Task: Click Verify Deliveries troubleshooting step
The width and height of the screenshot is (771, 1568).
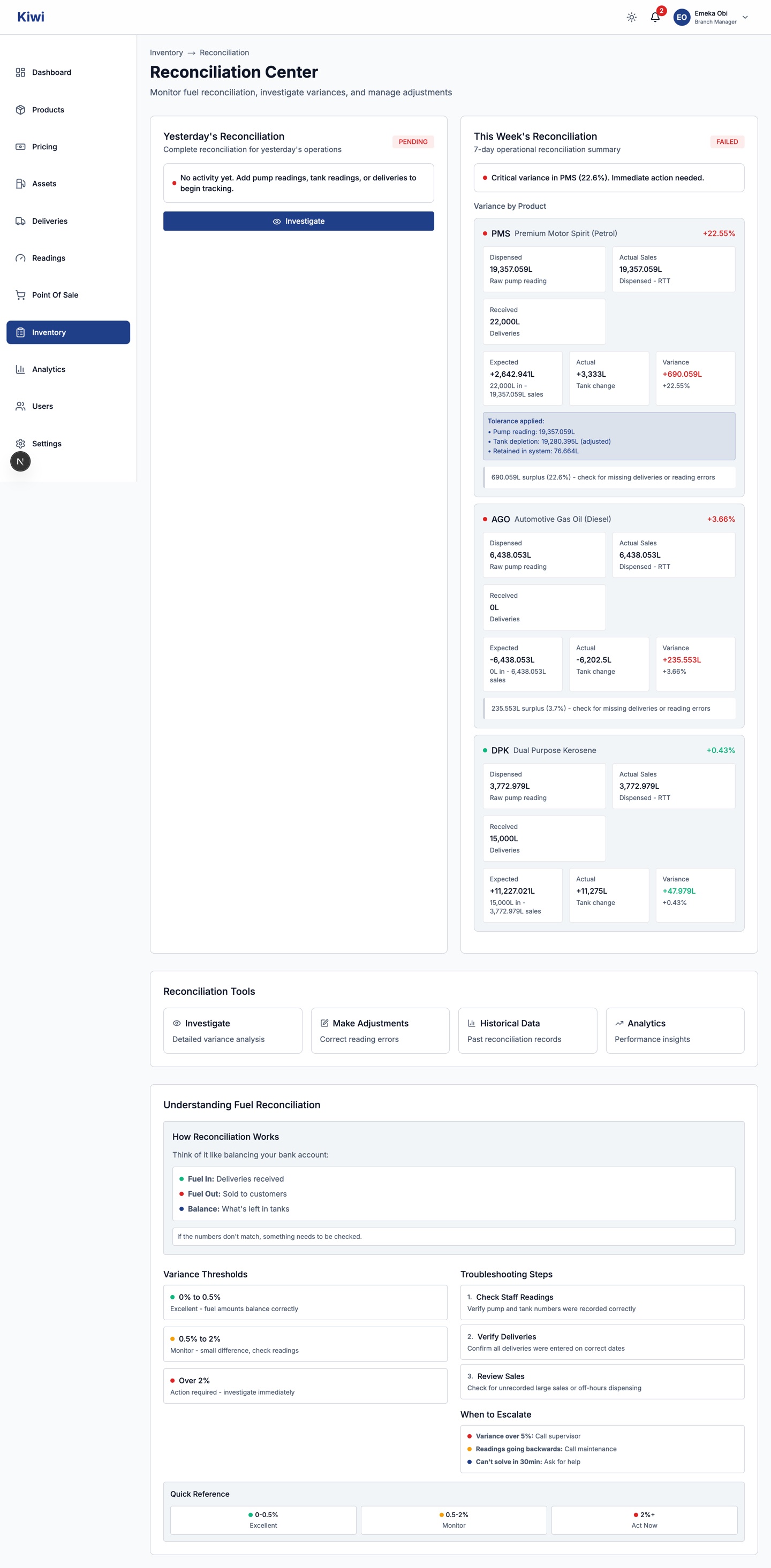Action: pyautogui.click(x=602, y=1342)
